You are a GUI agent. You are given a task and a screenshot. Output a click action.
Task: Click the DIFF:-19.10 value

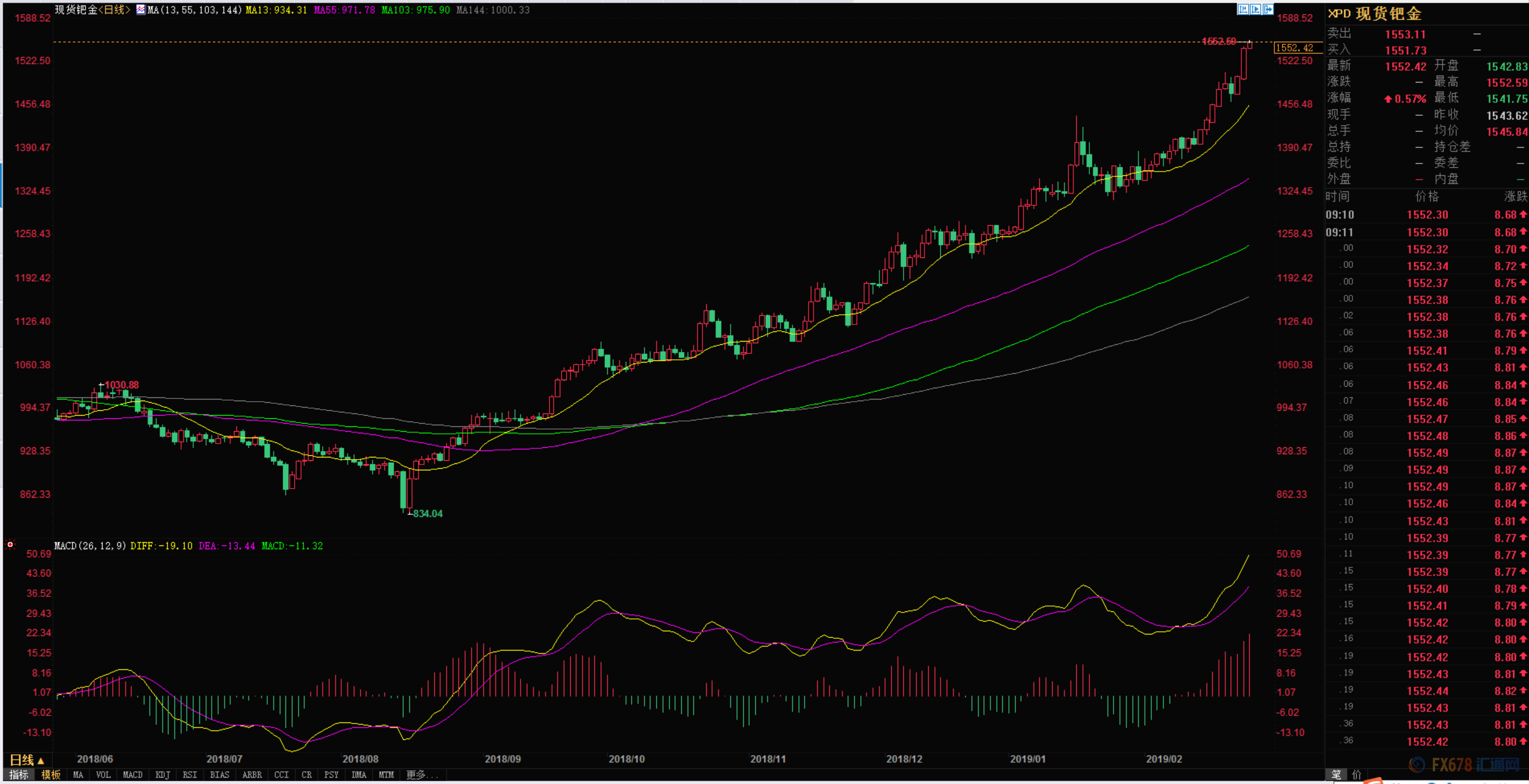(161, 545)
